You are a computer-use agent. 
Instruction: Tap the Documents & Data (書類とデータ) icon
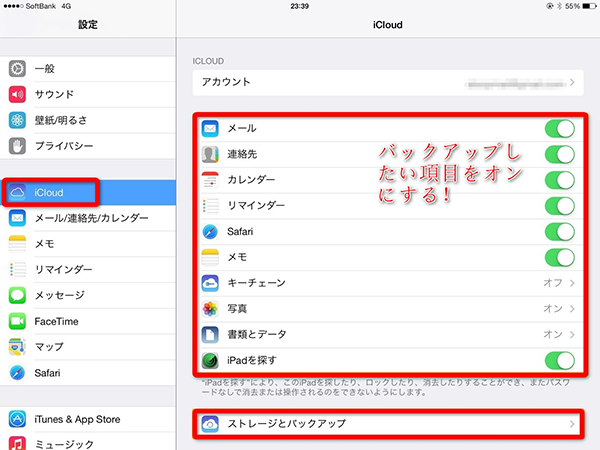pyautogui.click(x=210, y=334)
